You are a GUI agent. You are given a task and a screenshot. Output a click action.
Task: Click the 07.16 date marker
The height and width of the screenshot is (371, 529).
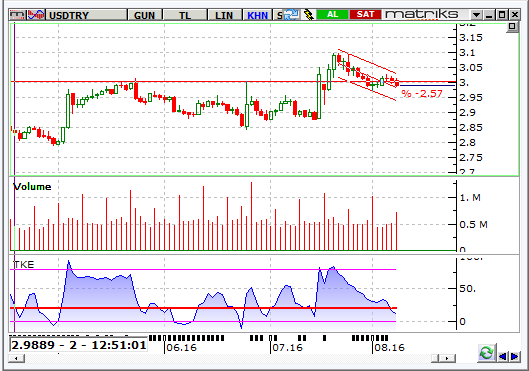point(287,348)
